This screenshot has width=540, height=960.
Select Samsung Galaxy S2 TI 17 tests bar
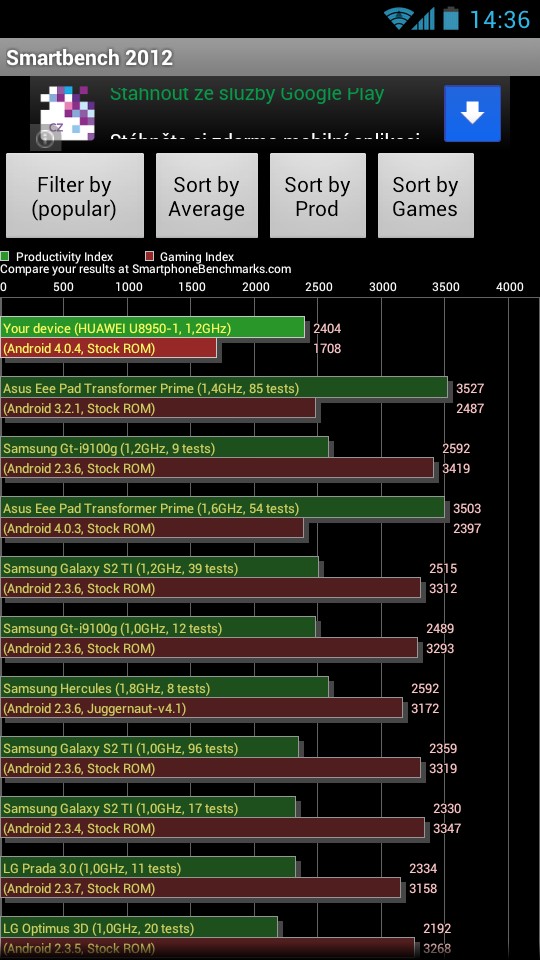(148, 808)
